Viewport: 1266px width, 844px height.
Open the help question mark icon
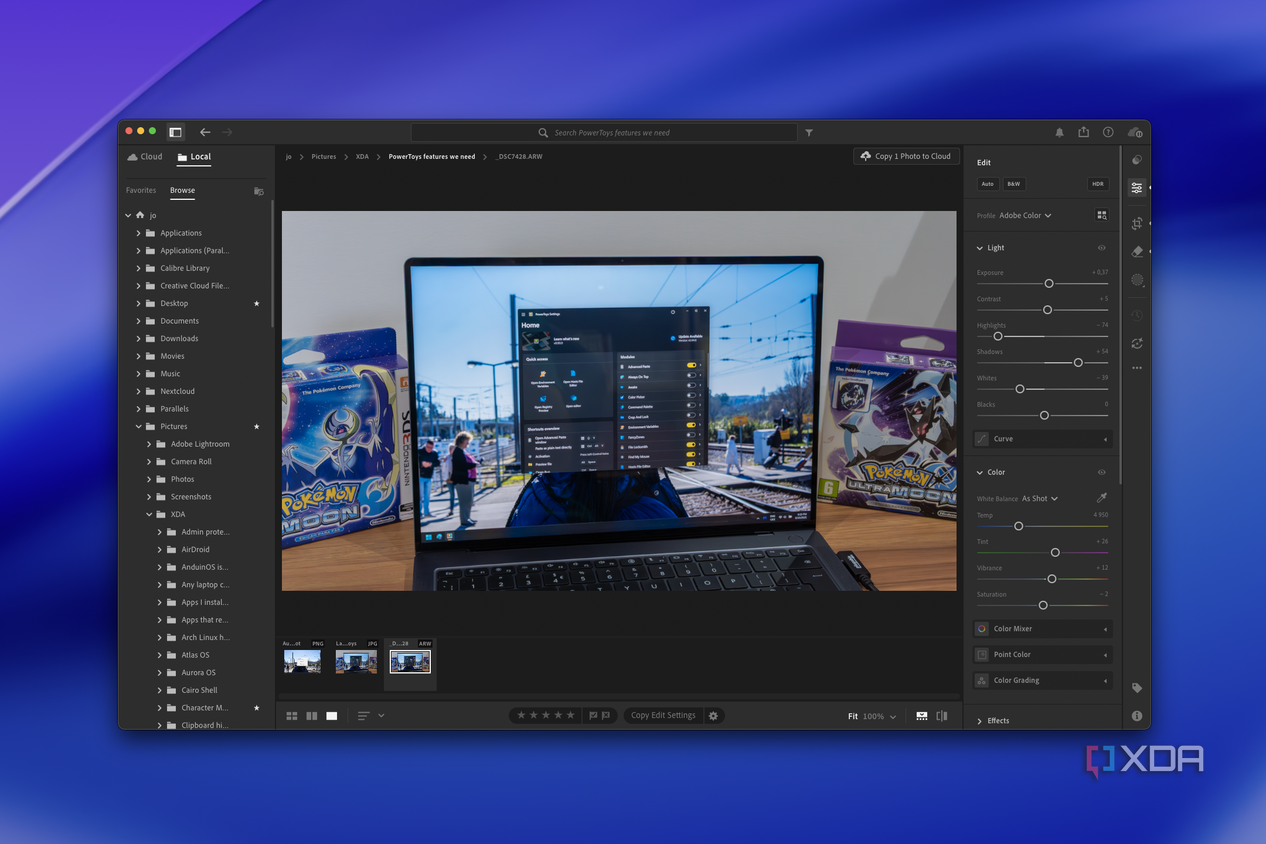click(1108, 132)
